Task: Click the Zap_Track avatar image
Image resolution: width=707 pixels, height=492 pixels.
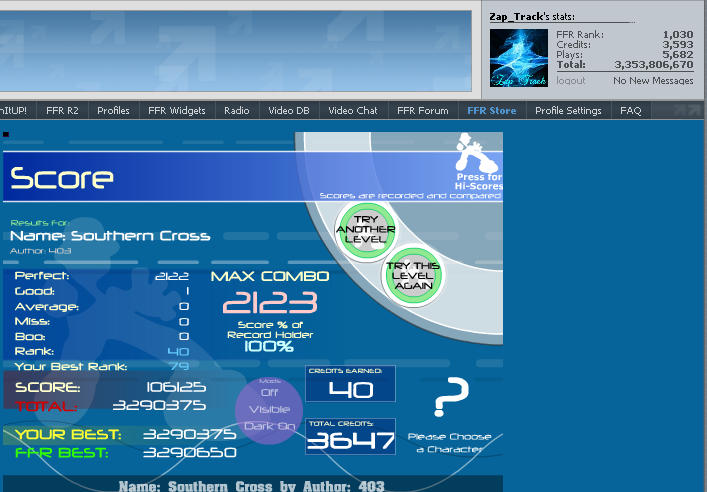Action: [519, 58]
